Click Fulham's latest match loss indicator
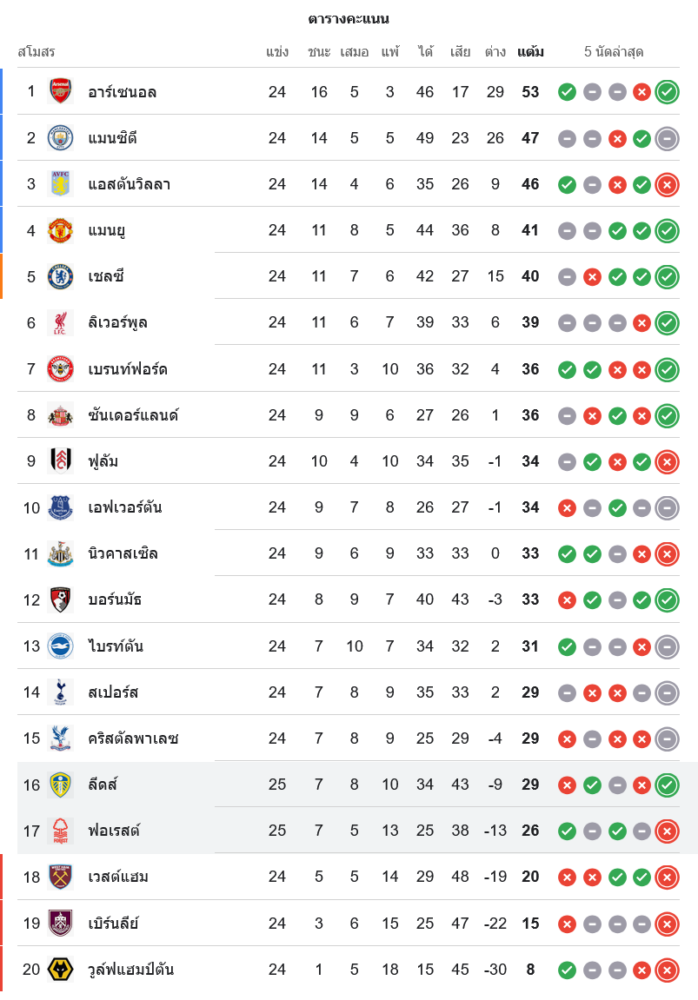The image size is (698, 1000). click(667, 461)
